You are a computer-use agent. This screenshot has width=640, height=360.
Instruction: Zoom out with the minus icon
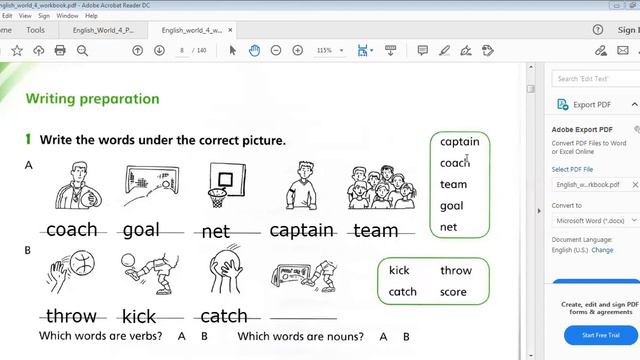[276, 51]
